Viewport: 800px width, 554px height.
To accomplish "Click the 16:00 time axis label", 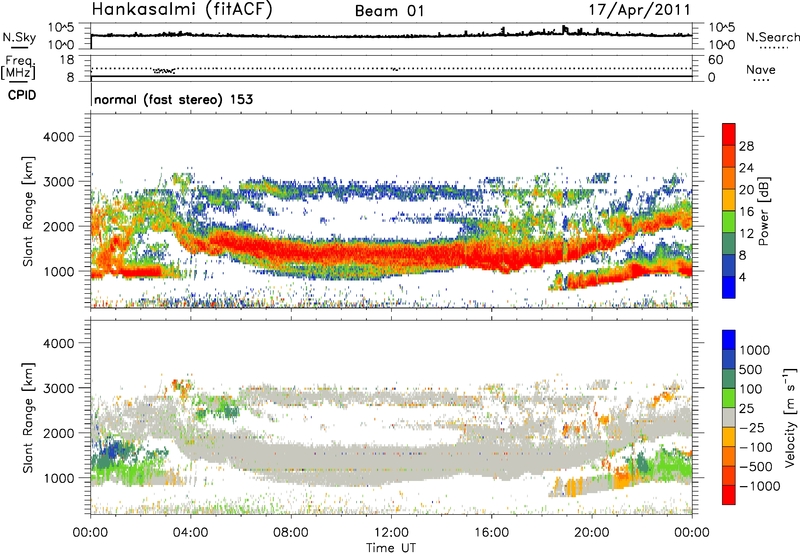I will point(492,533).
